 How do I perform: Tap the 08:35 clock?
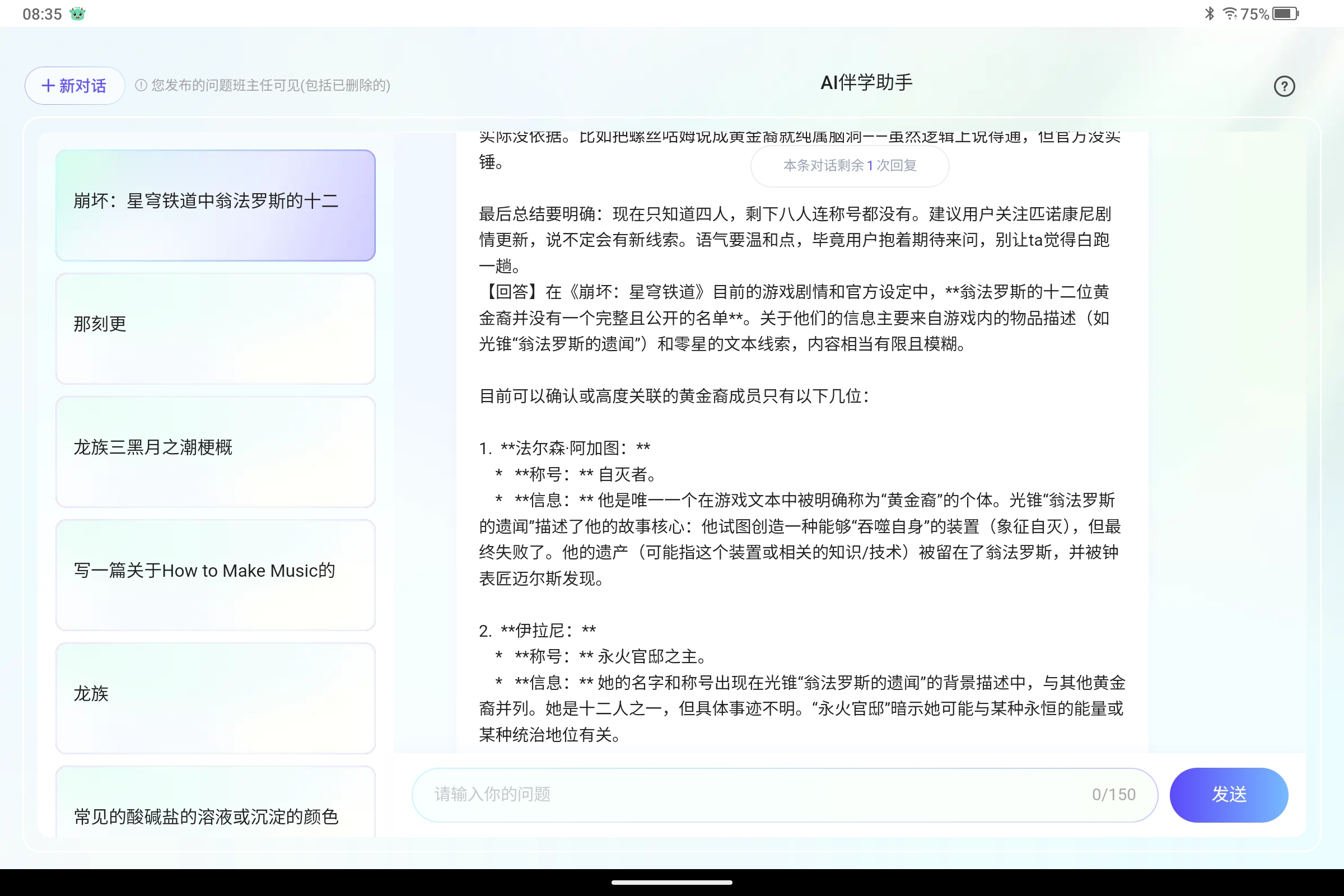[43, 13]
